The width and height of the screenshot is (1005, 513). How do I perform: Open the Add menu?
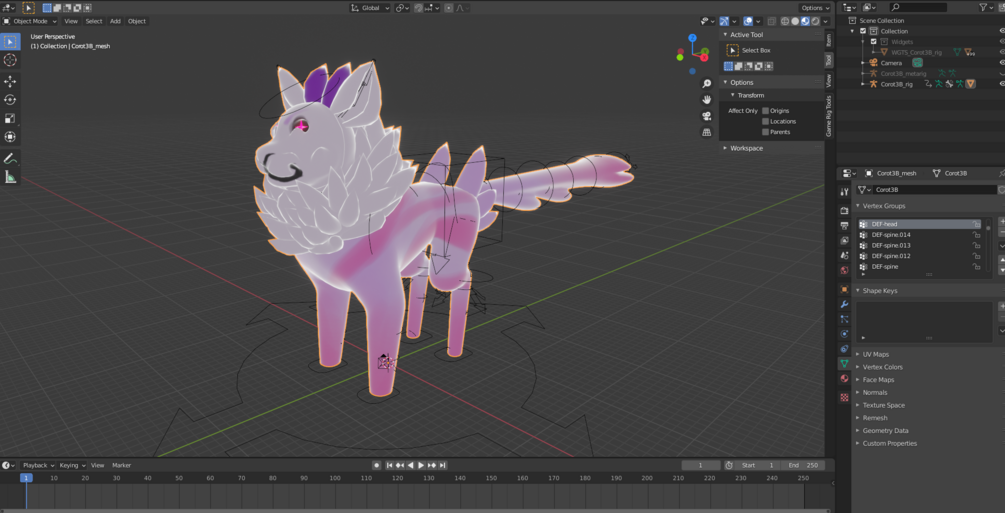pyautogui.click(x=115, y=21)
